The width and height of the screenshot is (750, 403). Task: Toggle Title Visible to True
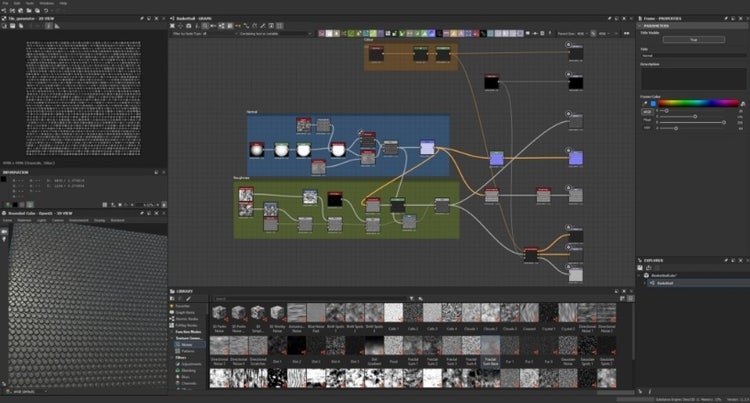point(693,39)
